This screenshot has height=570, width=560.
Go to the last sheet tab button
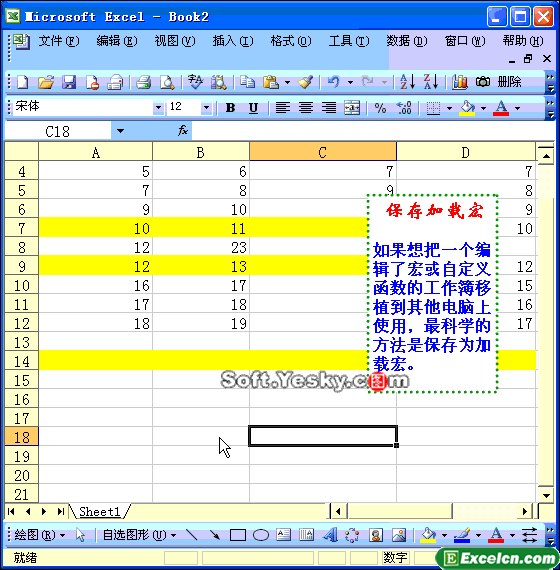61,512
